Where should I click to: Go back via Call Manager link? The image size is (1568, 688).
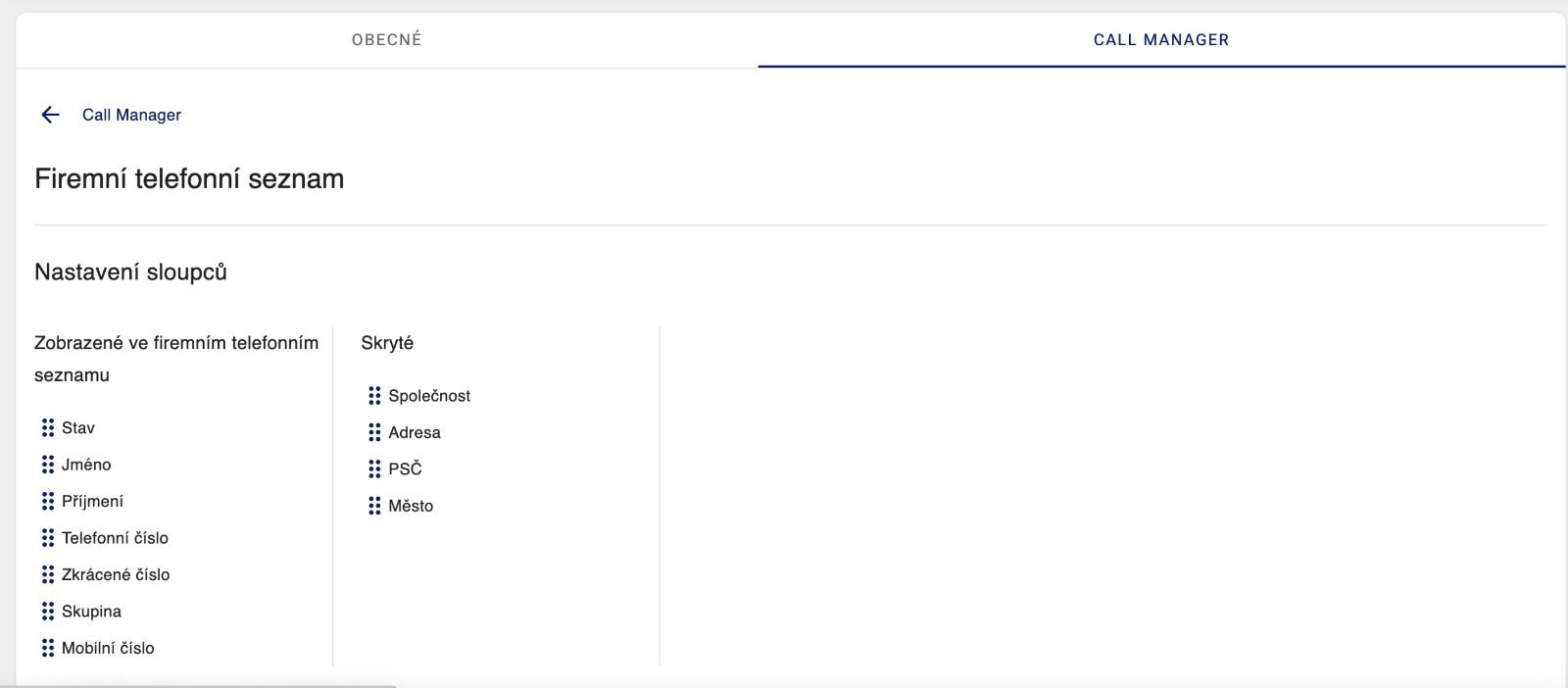(131, 115)
